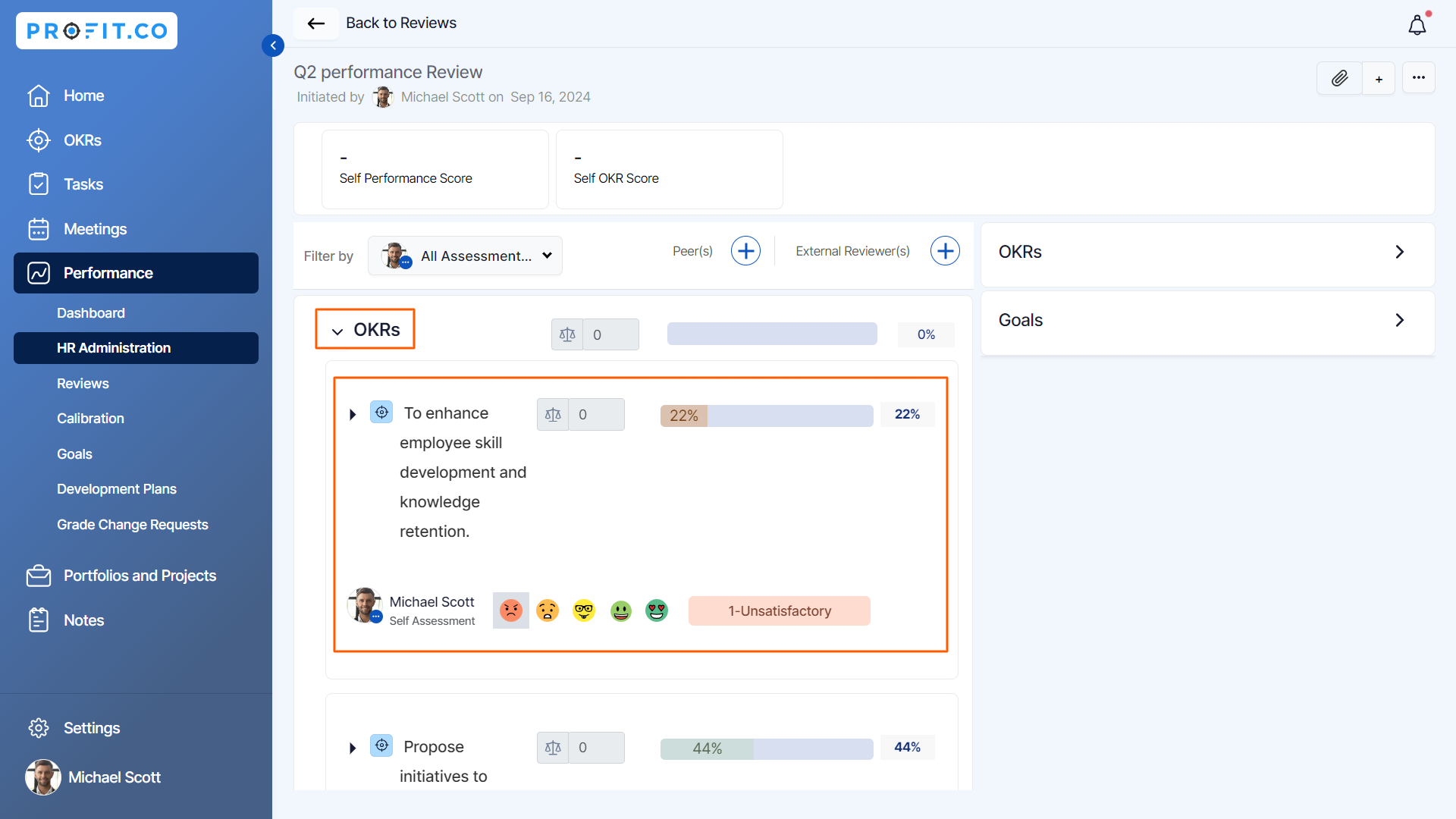
Task: Open Calibration in the sidebar
Action: coord(90,419)
